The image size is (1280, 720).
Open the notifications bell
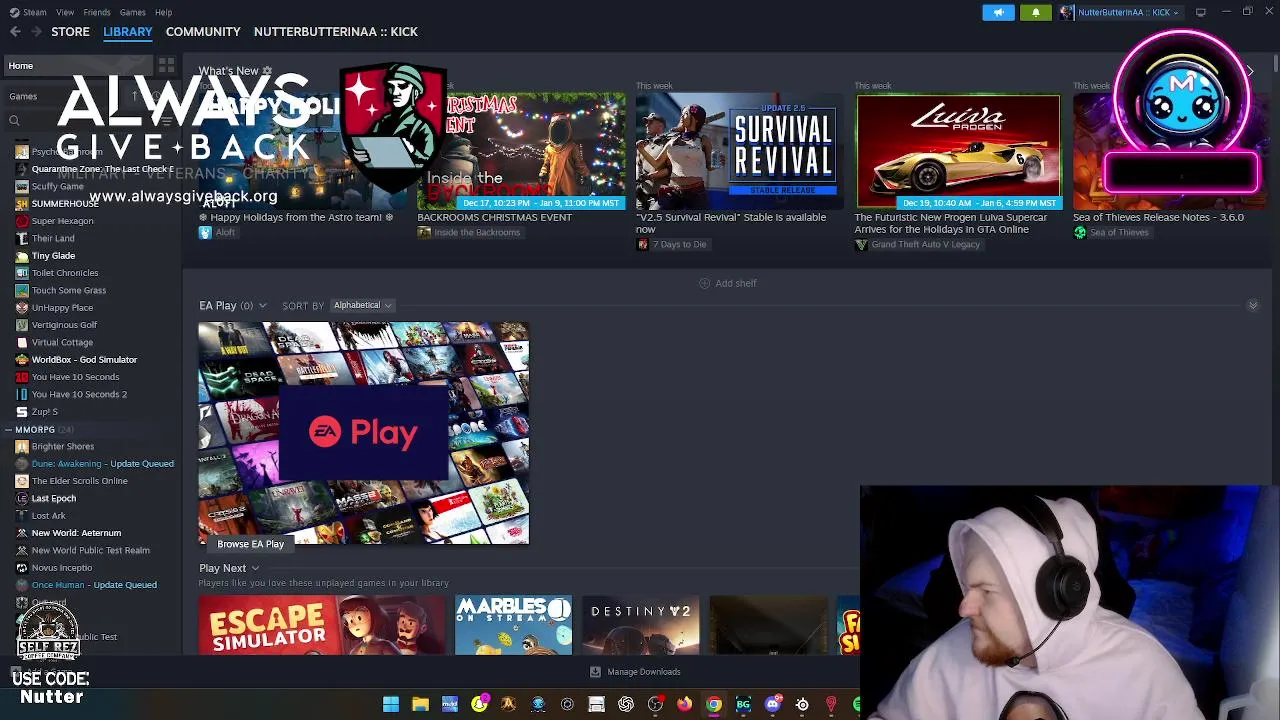pos(1035,12)
